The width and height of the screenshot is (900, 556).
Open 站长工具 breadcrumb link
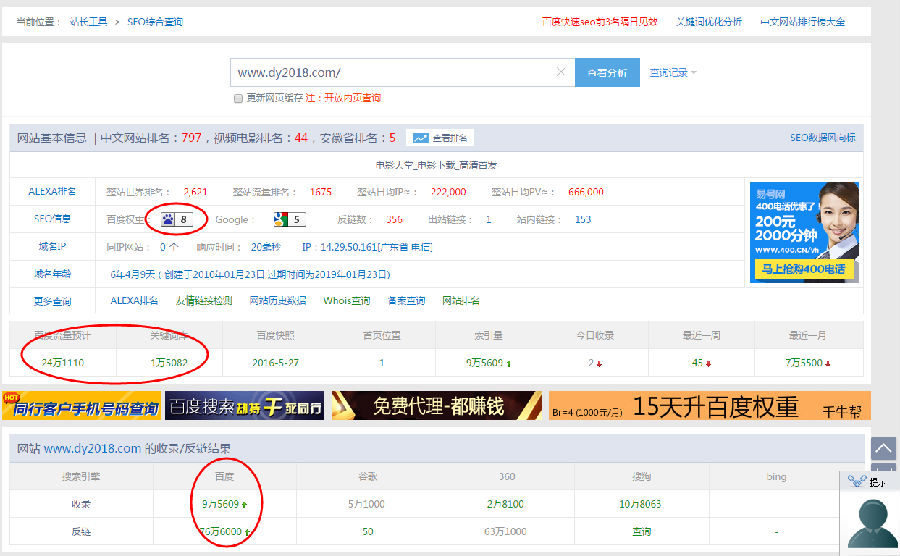(x=88, y=22)
